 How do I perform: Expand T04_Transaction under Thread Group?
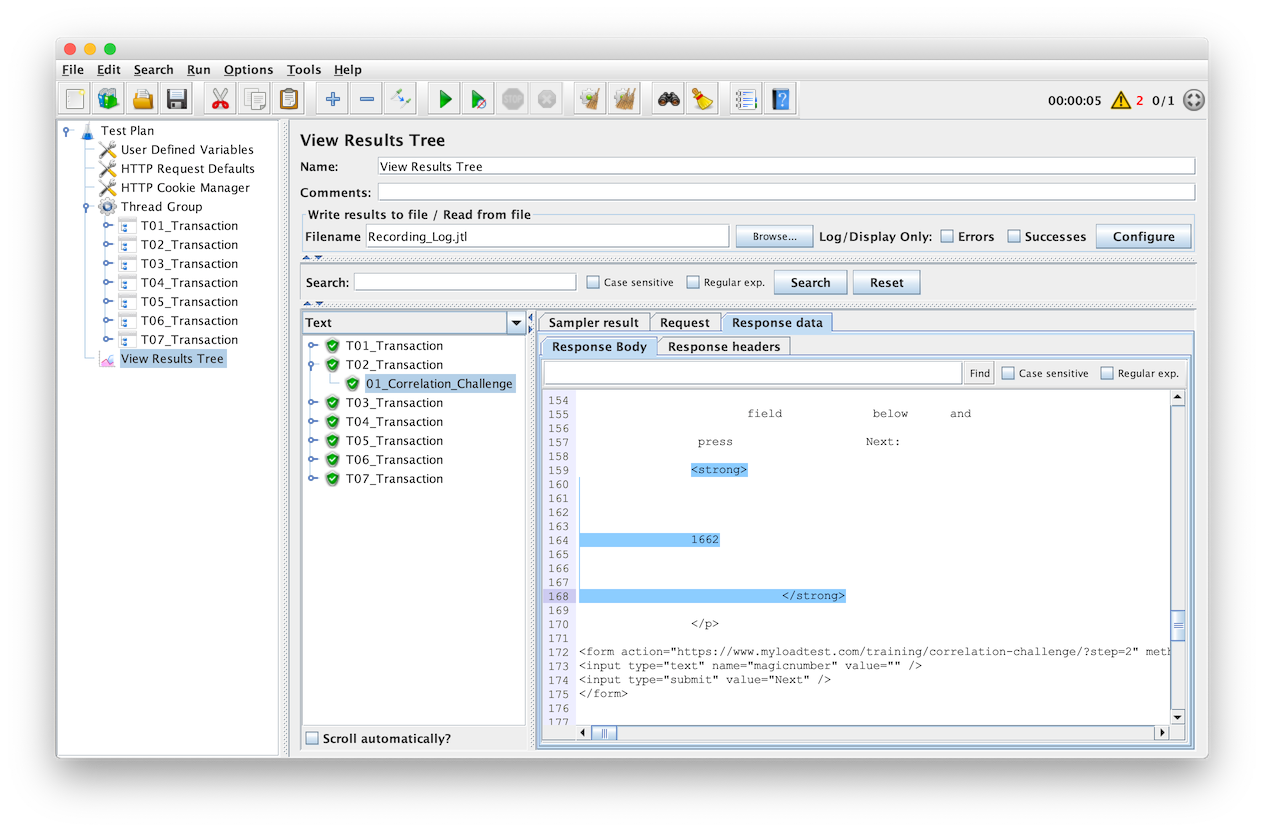(x=107, y=283)
